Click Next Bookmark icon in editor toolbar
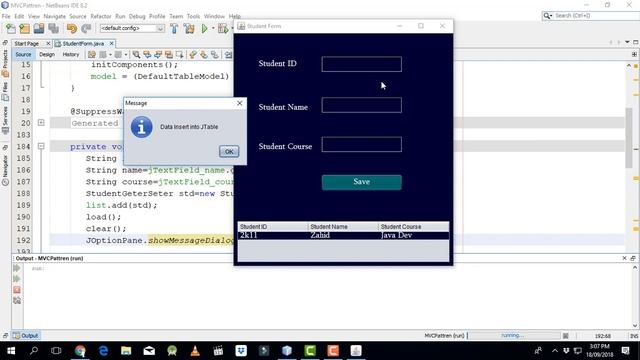This screenshot has width=640, height=360. tap(204, 54)
